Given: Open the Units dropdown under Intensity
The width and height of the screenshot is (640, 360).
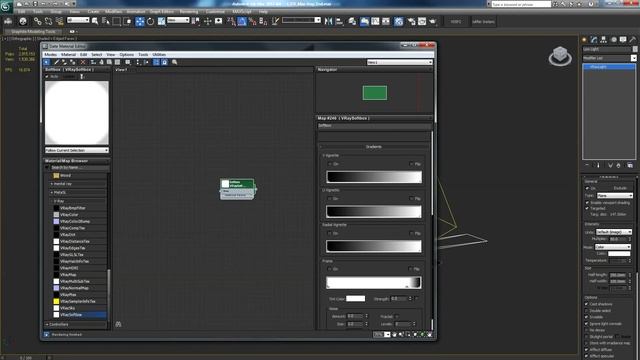Looking at the screenshot, I should (x=614, y=232).
